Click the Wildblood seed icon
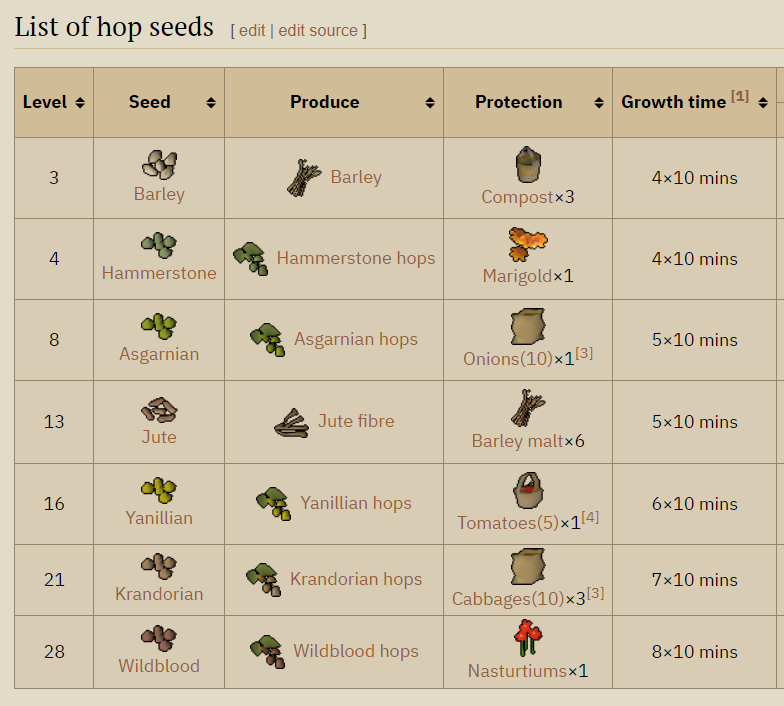This screenshot has width=784, height=706. (x=159, y=639)
